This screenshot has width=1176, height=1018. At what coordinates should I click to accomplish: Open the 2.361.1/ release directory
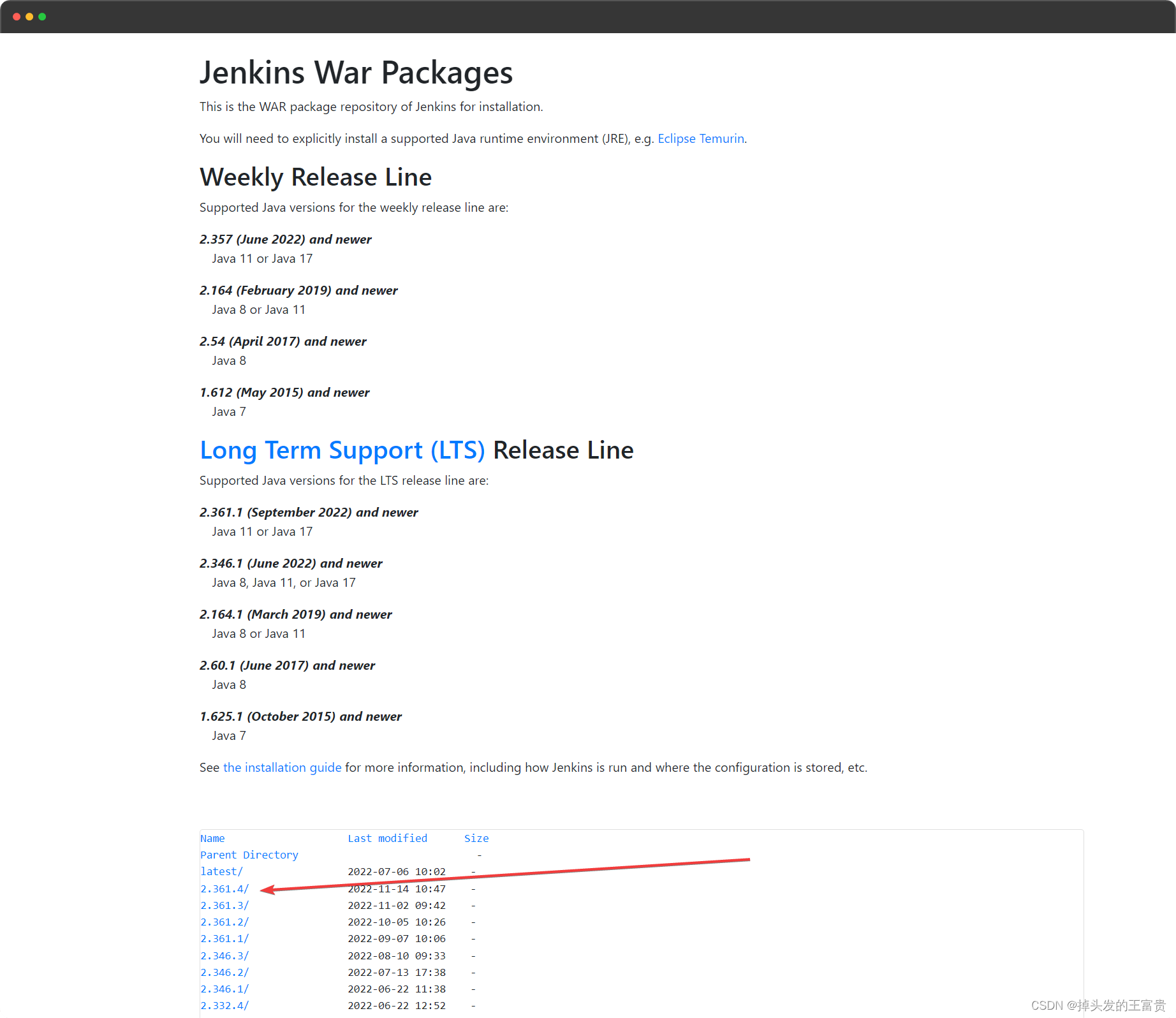point(224,938)
